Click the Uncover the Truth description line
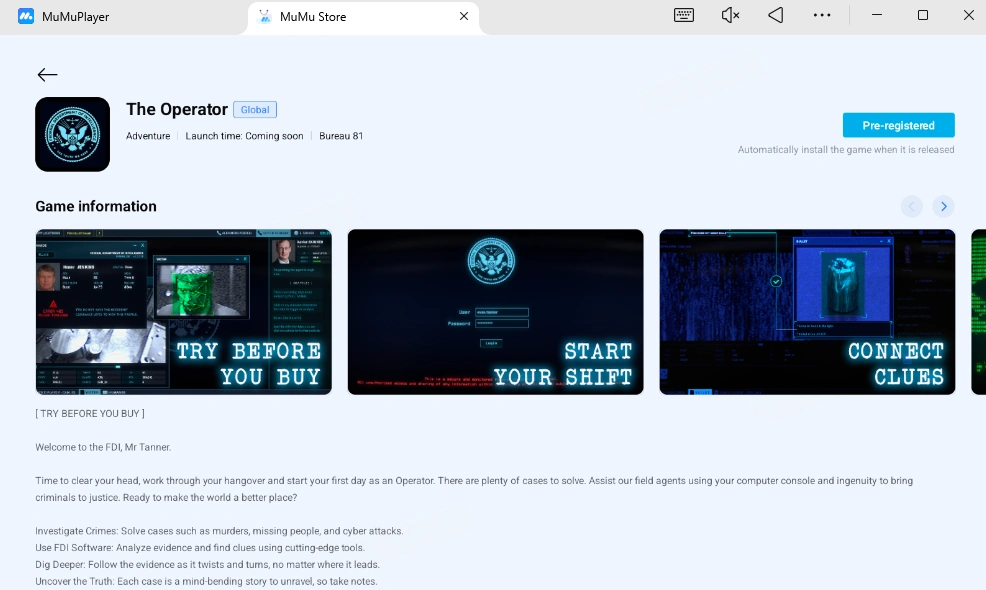The width and height of the screenshot is (986, 590). (x=206, y=581)
